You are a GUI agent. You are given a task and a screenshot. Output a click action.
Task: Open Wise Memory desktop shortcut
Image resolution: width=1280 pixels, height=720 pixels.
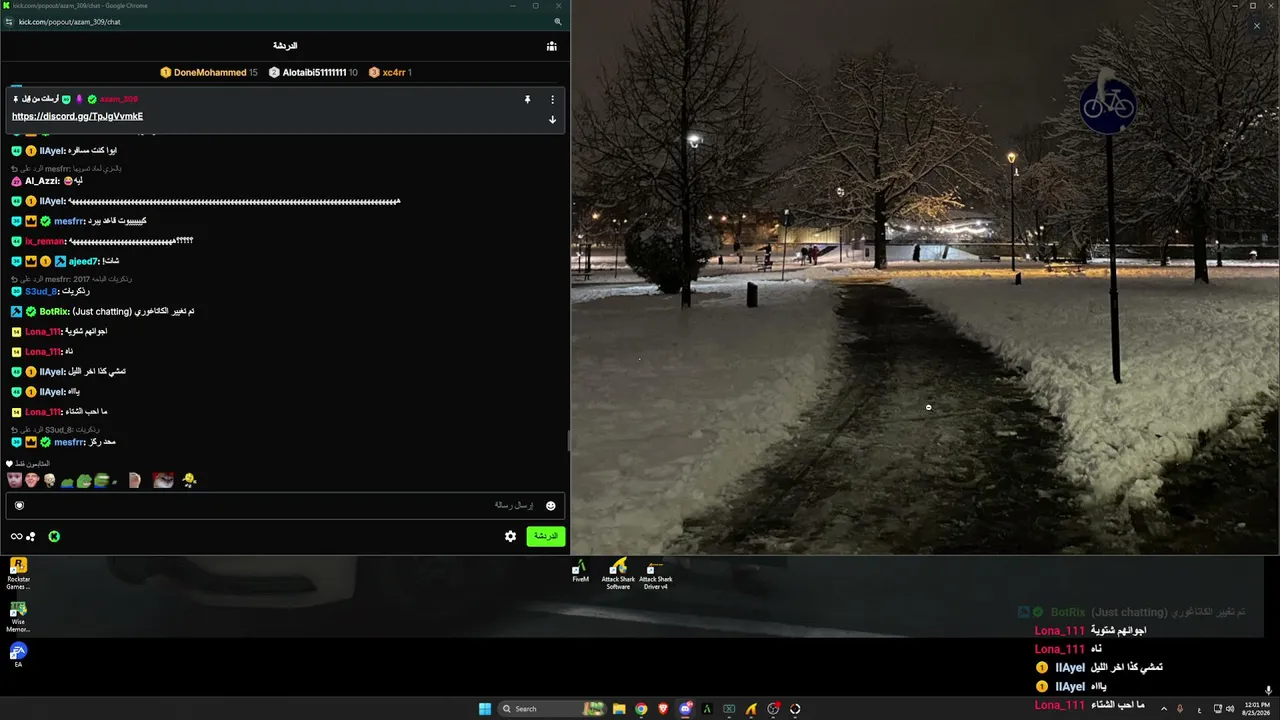tap(18, 616)
